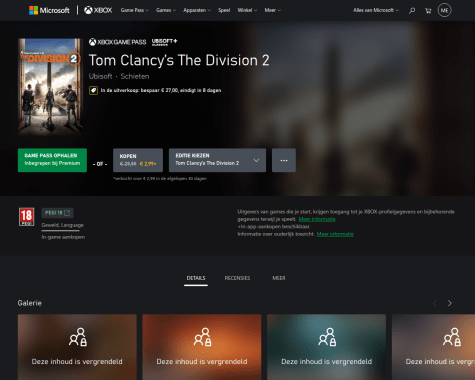
Task: Click the In-game aankopen text
Action: [63, 237]
